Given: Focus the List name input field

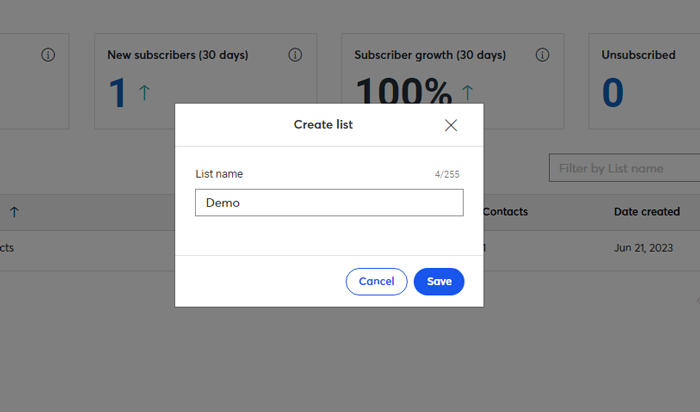Looking at the screenshot, I should [329, 203].
